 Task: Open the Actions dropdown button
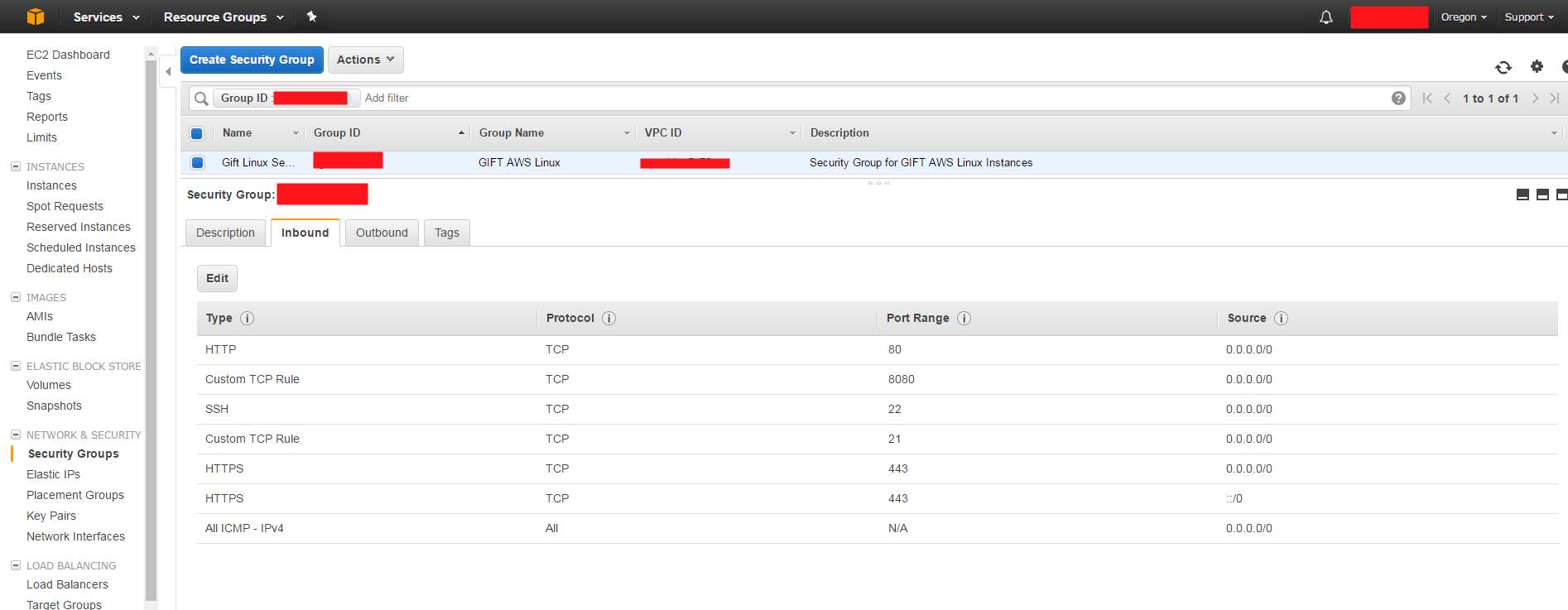(366, 60)
